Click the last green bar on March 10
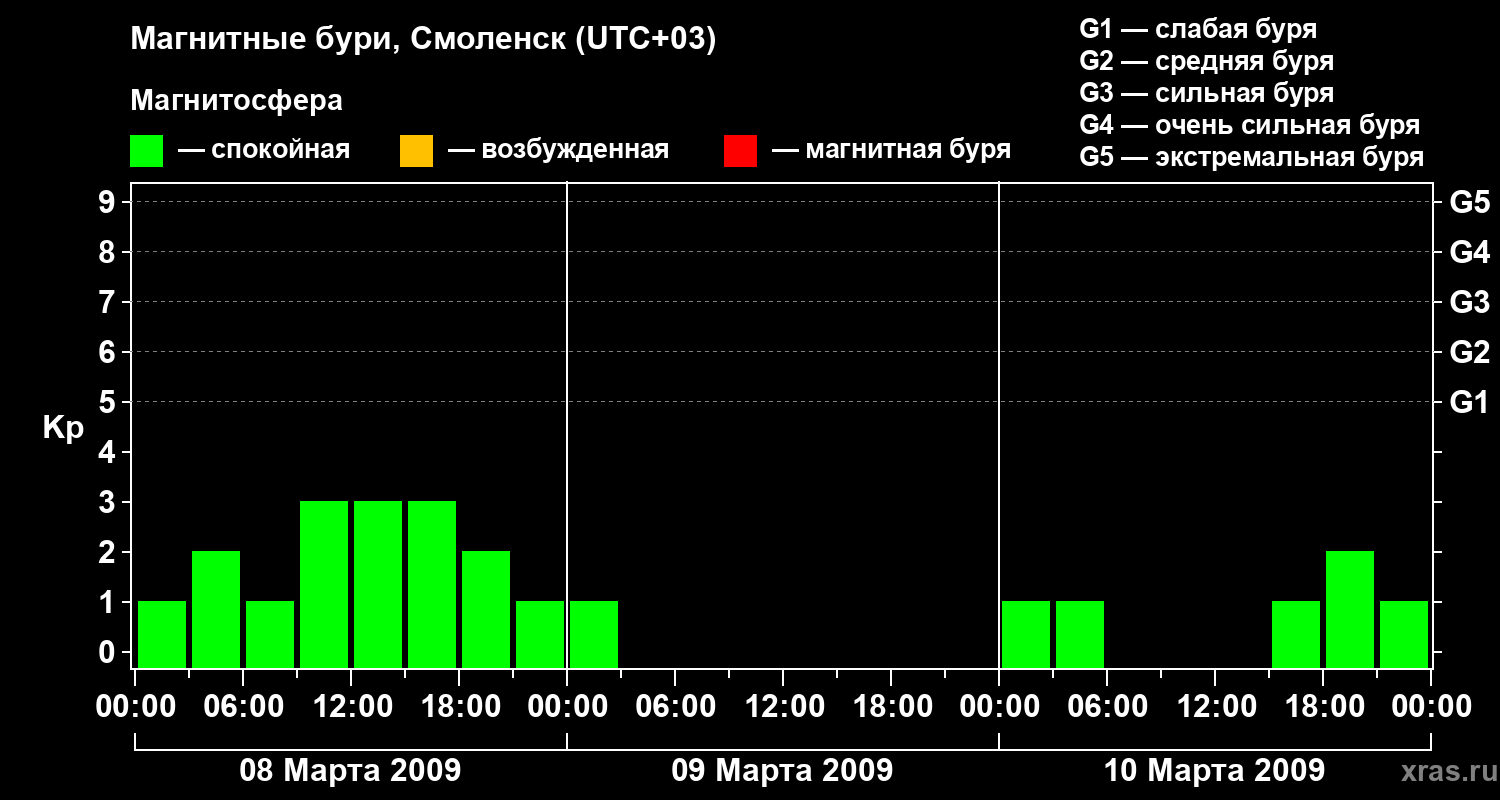The image size is (1500, 800). (x=1404, y=634)
